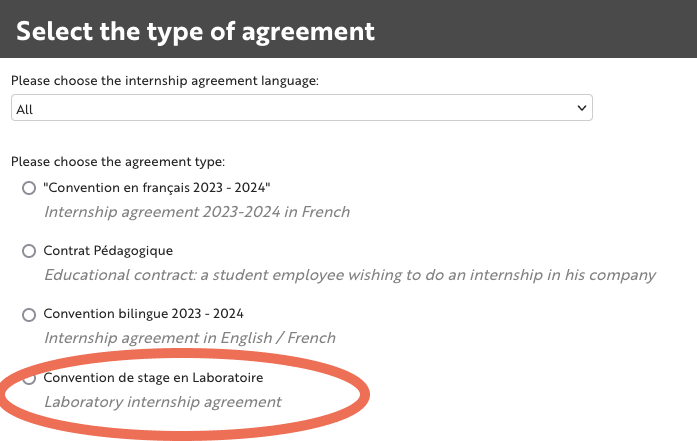Click the 'Internship agreement 2023-2024 in French' description
The height and width of the screenshot is (441, 697).
[x=197, y=212]
